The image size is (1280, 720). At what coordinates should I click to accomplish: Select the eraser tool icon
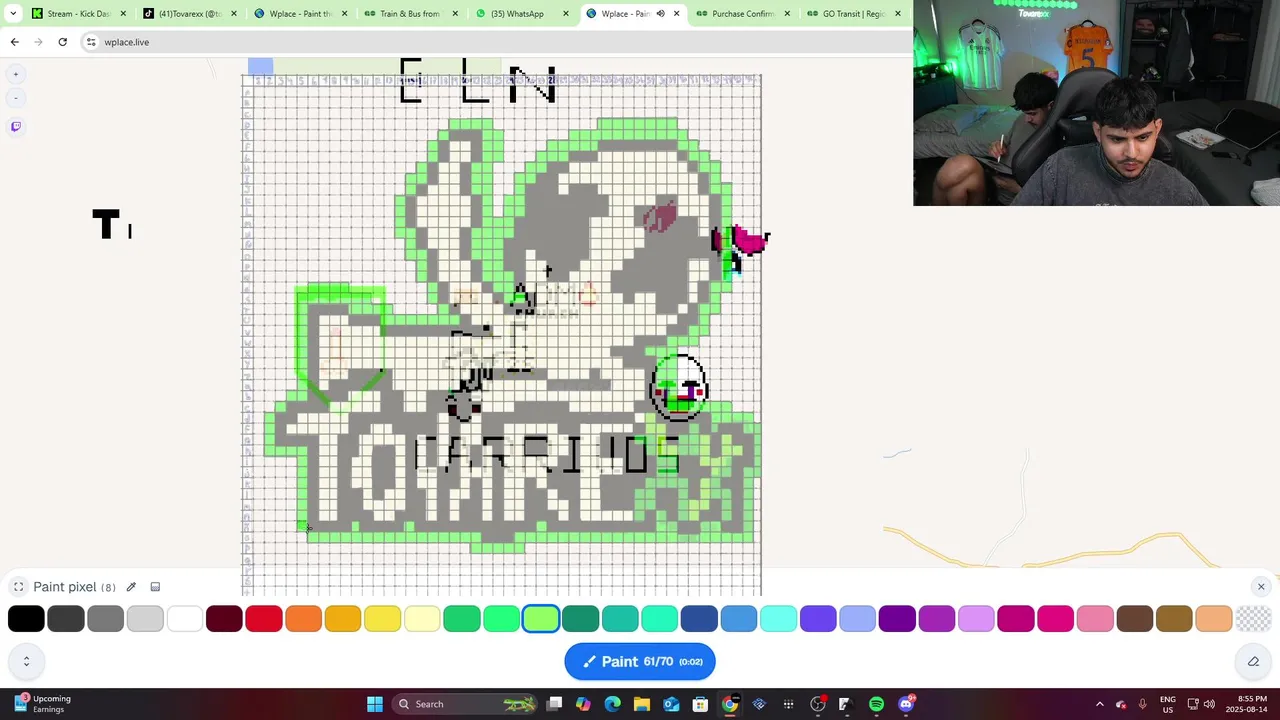[x=1253, y=661]
